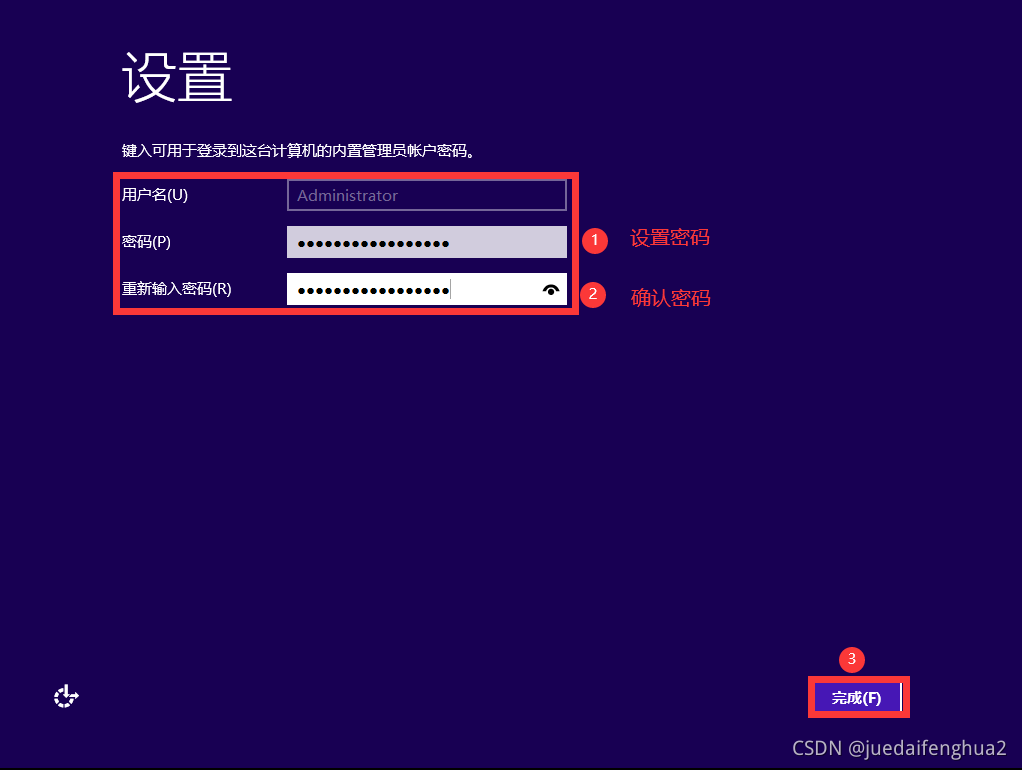Focus the 重新输入密码(R) confirm field
This screenshot has height=770, width=1022.
[427, 289]
